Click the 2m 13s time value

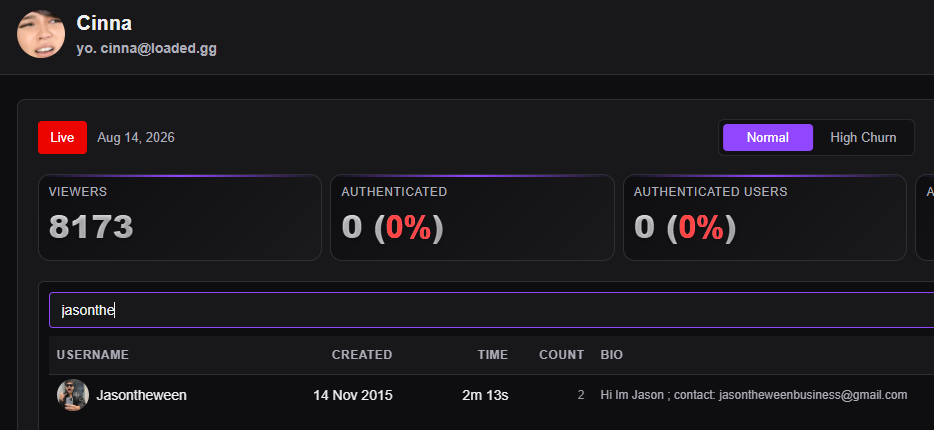point(485,395)
